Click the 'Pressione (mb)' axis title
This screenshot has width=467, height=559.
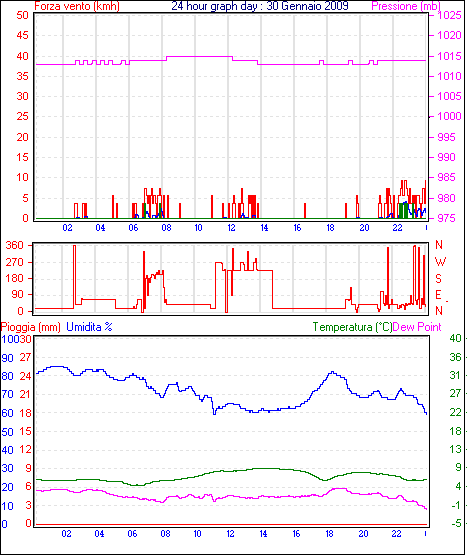(x=406, y=6)
